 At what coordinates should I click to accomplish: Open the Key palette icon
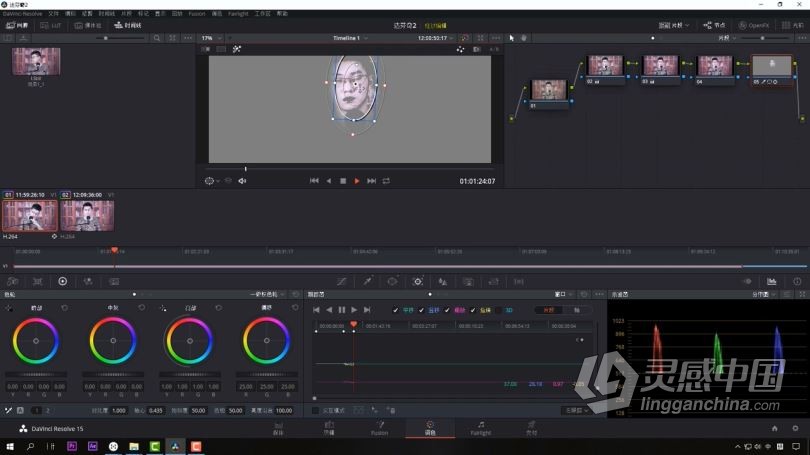tap(468, 281)
